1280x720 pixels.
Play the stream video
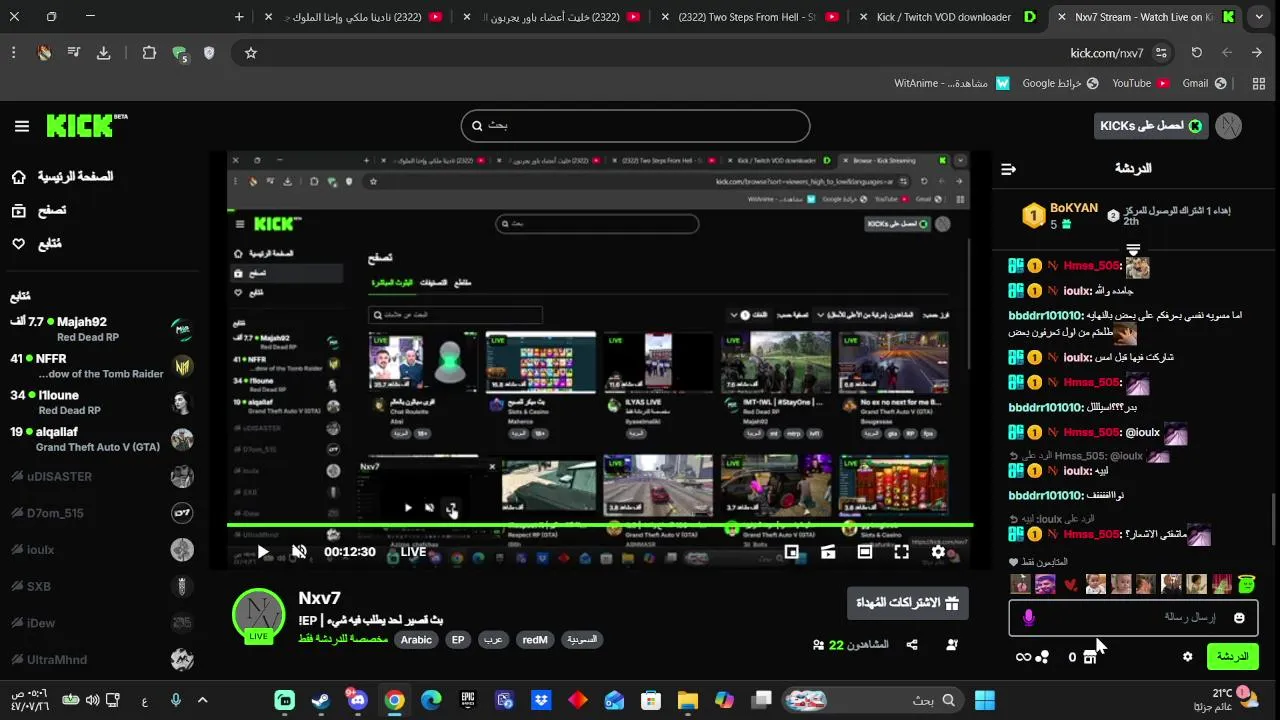tap(263, 551)
